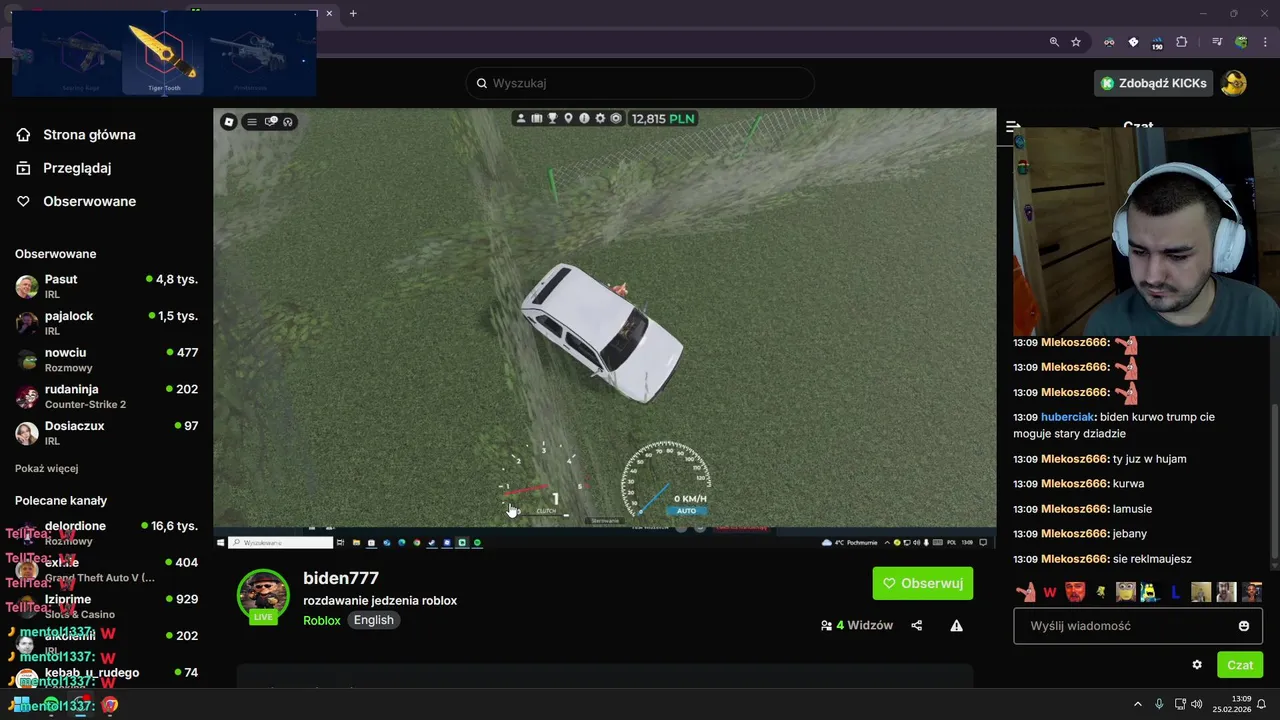This screenshot has width=1280, height=720.
Task: Click Mlekosz666 name beside 'sie reklmaujesz'
Action: click(x=1075, y=559)
